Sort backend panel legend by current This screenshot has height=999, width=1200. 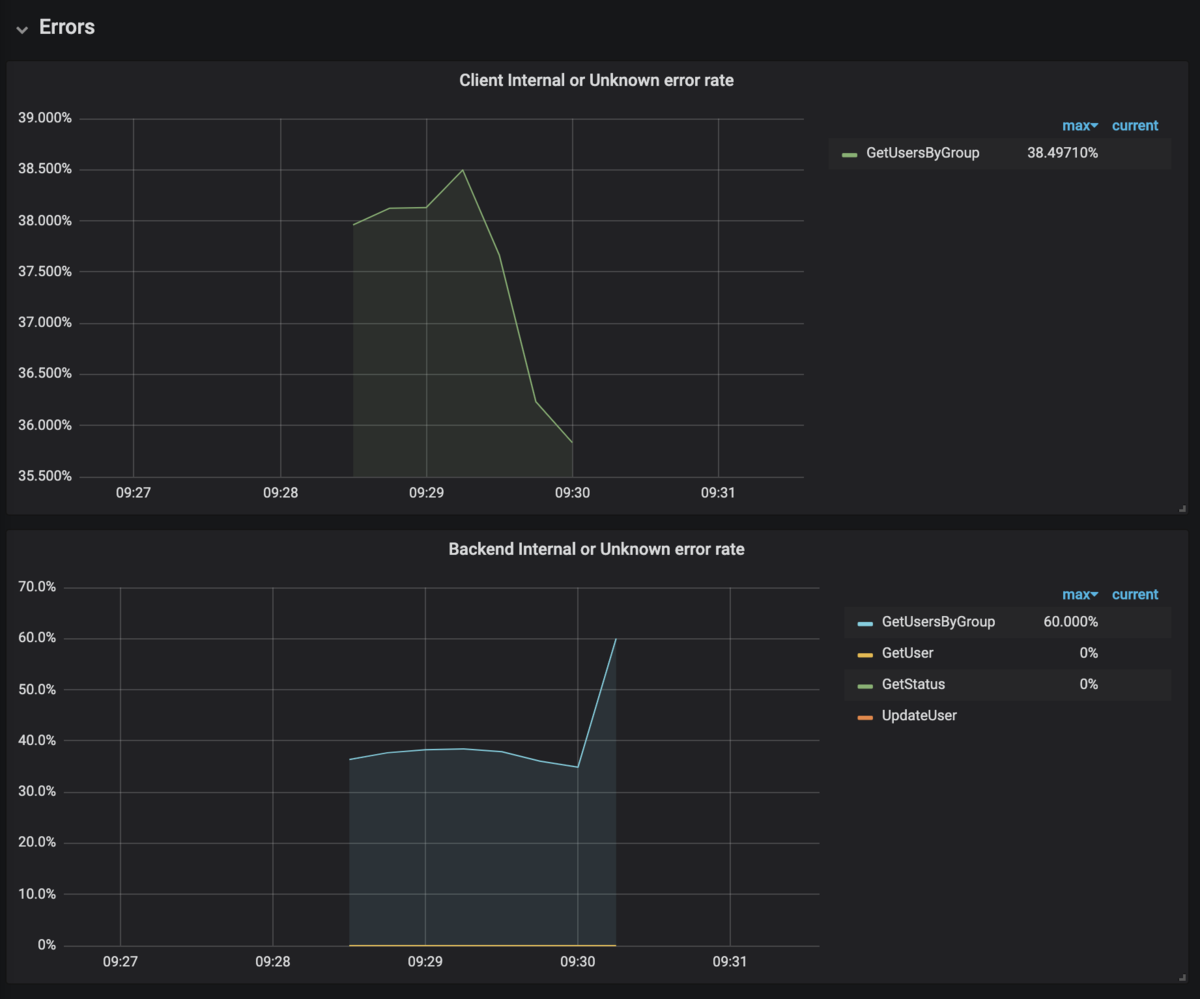[1135, 595]
